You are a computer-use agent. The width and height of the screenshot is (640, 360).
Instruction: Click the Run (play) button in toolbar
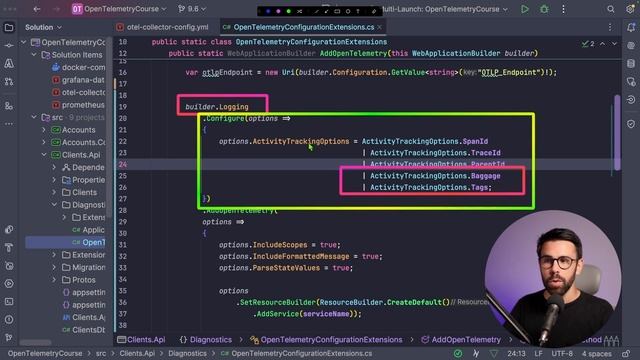[x=524, y=9]
